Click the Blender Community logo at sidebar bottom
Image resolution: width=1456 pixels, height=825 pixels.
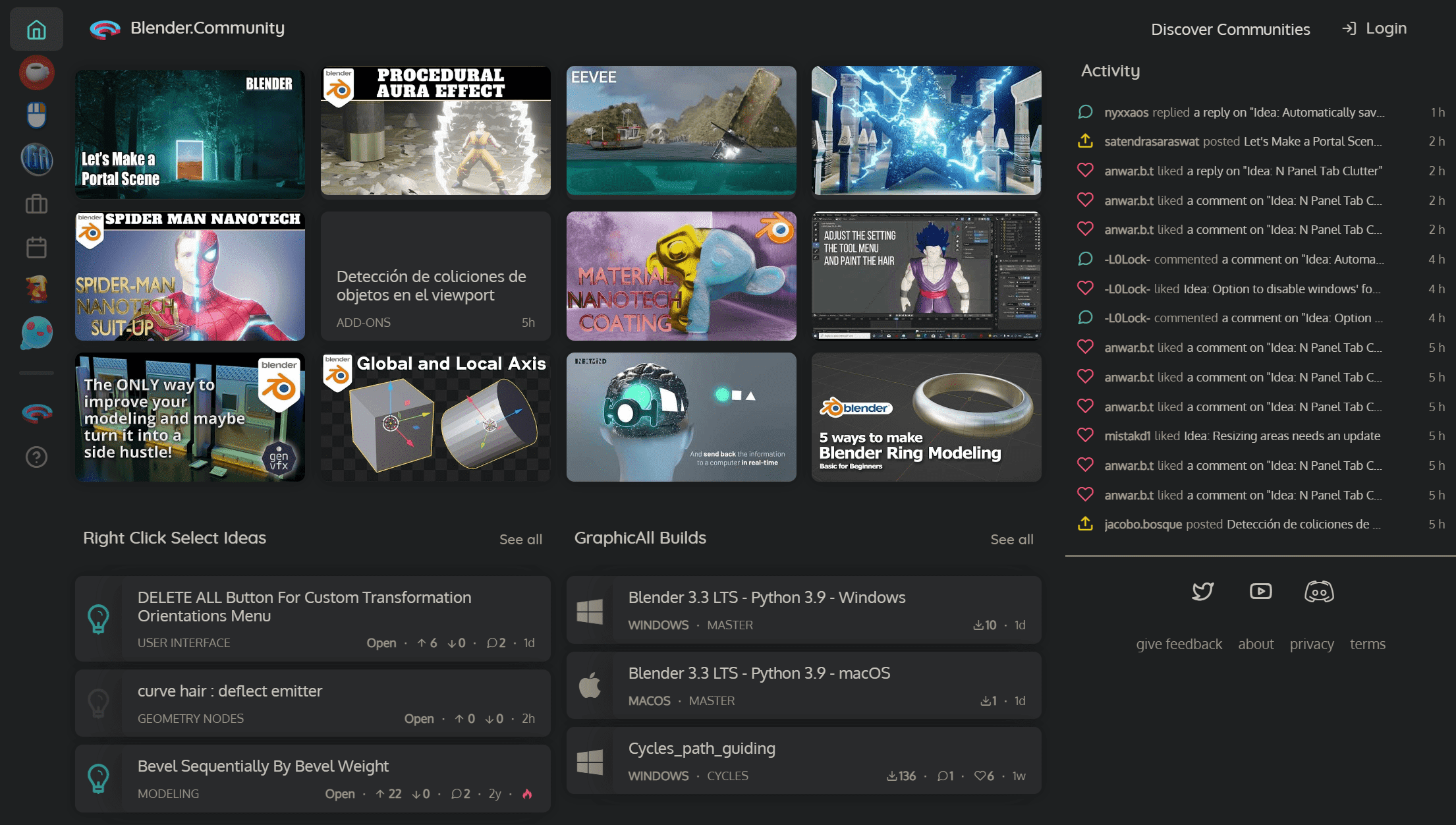36,413
